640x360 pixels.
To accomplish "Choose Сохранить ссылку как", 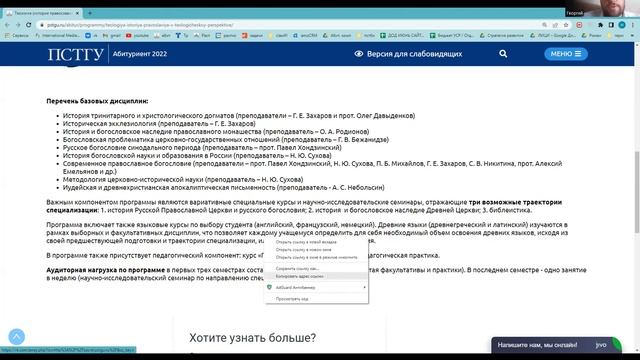I will click(x=316, y=269).
